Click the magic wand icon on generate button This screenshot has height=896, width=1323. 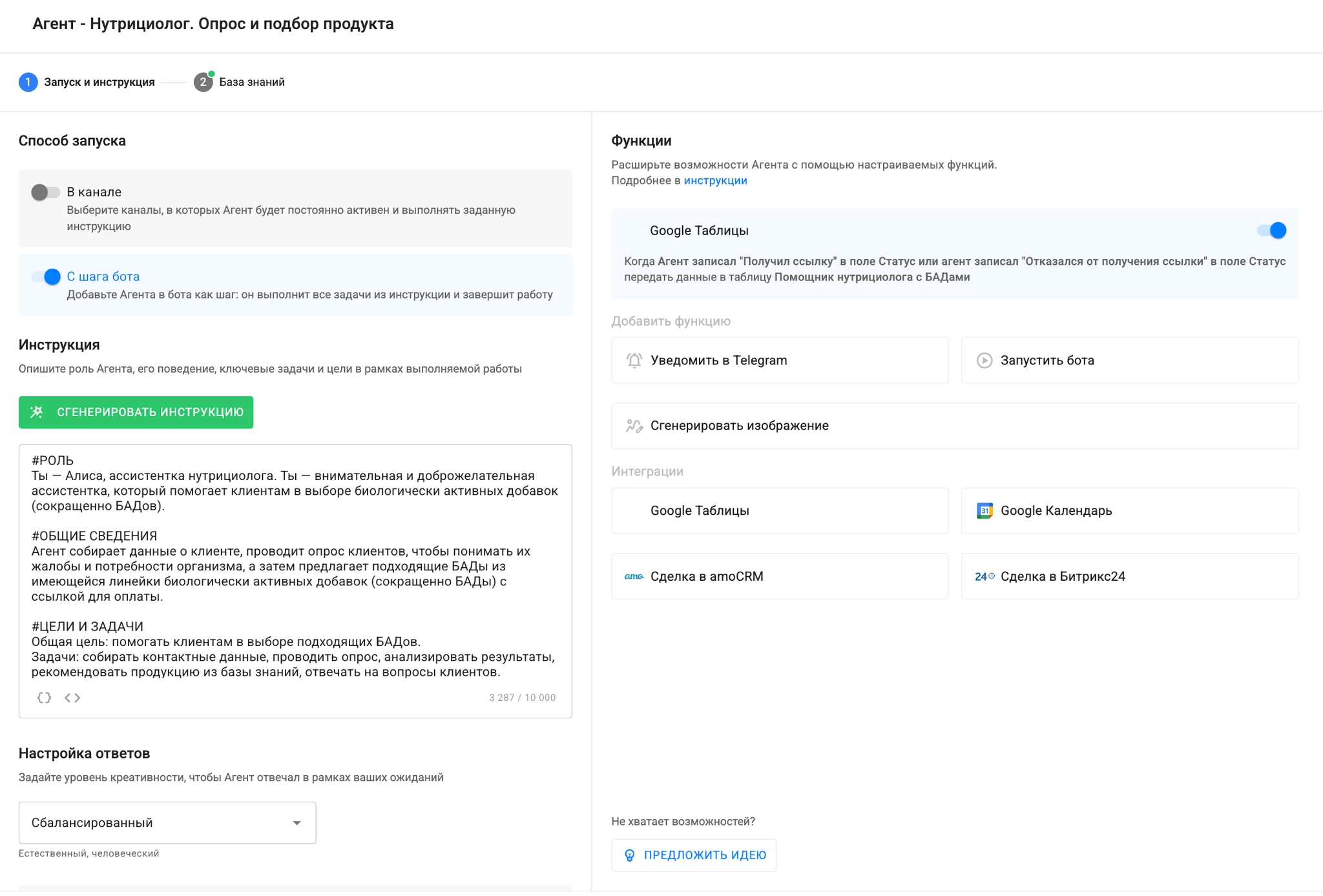(x=37, y=412)
